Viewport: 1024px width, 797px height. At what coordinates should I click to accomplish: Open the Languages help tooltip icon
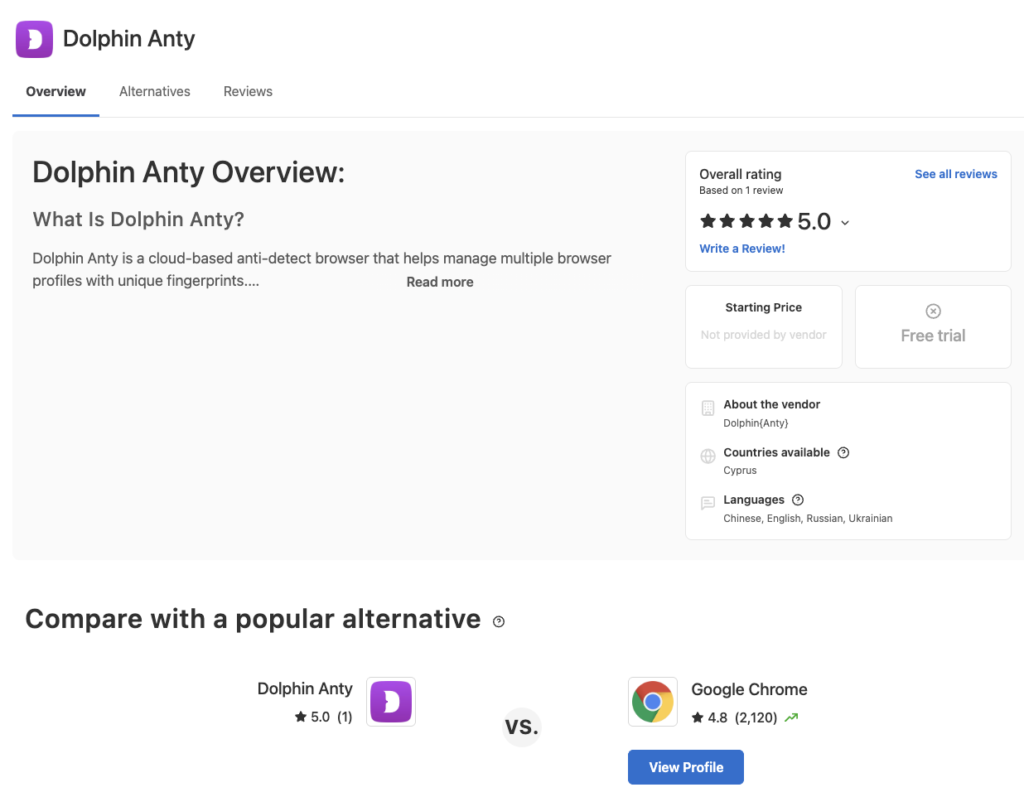797,500
